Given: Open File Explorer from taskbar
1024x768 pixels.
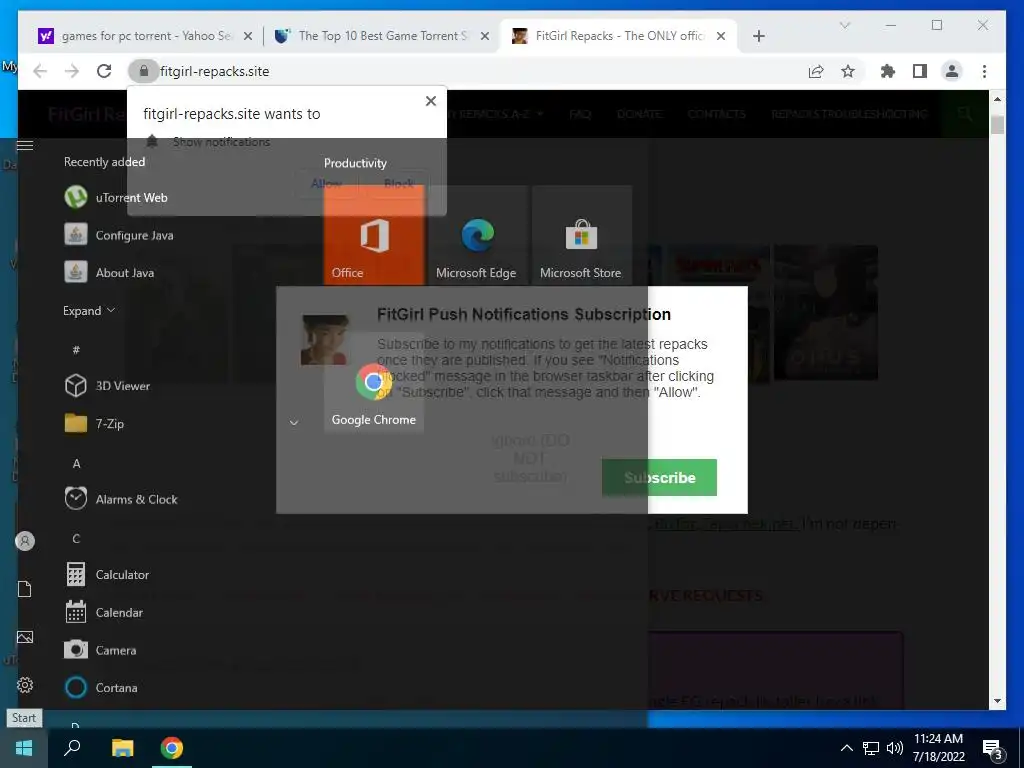Looking at the screenshot, I should [123, 748].
